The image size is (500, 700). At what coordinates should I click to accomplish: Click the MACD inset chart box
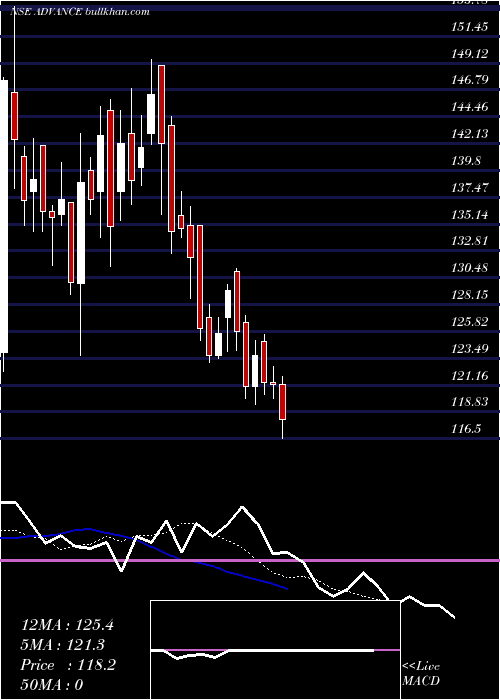pos(275,650)
